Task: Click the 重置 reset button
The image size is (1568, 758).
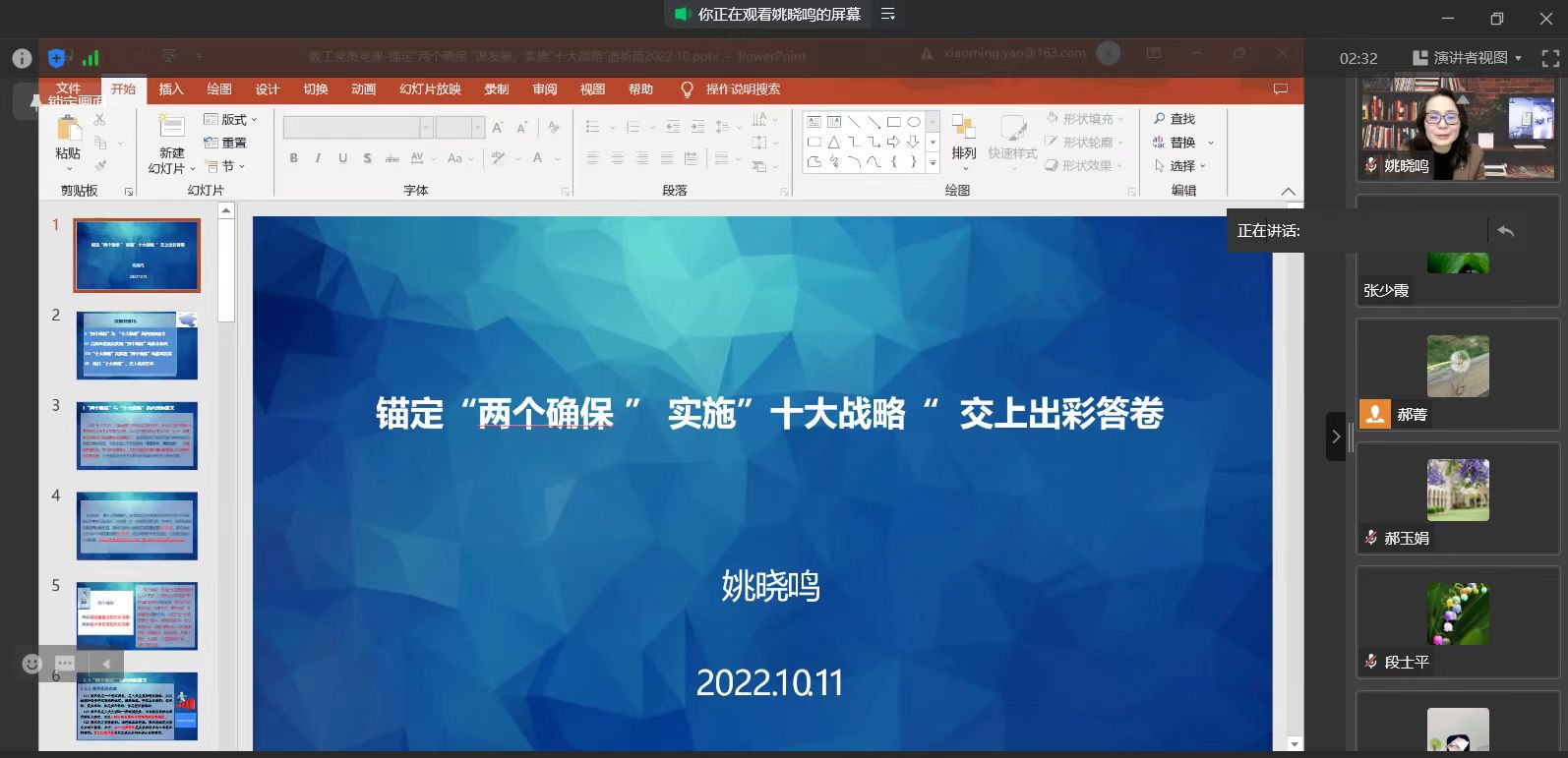Action: pyautogui.click(x=225, y=143)
